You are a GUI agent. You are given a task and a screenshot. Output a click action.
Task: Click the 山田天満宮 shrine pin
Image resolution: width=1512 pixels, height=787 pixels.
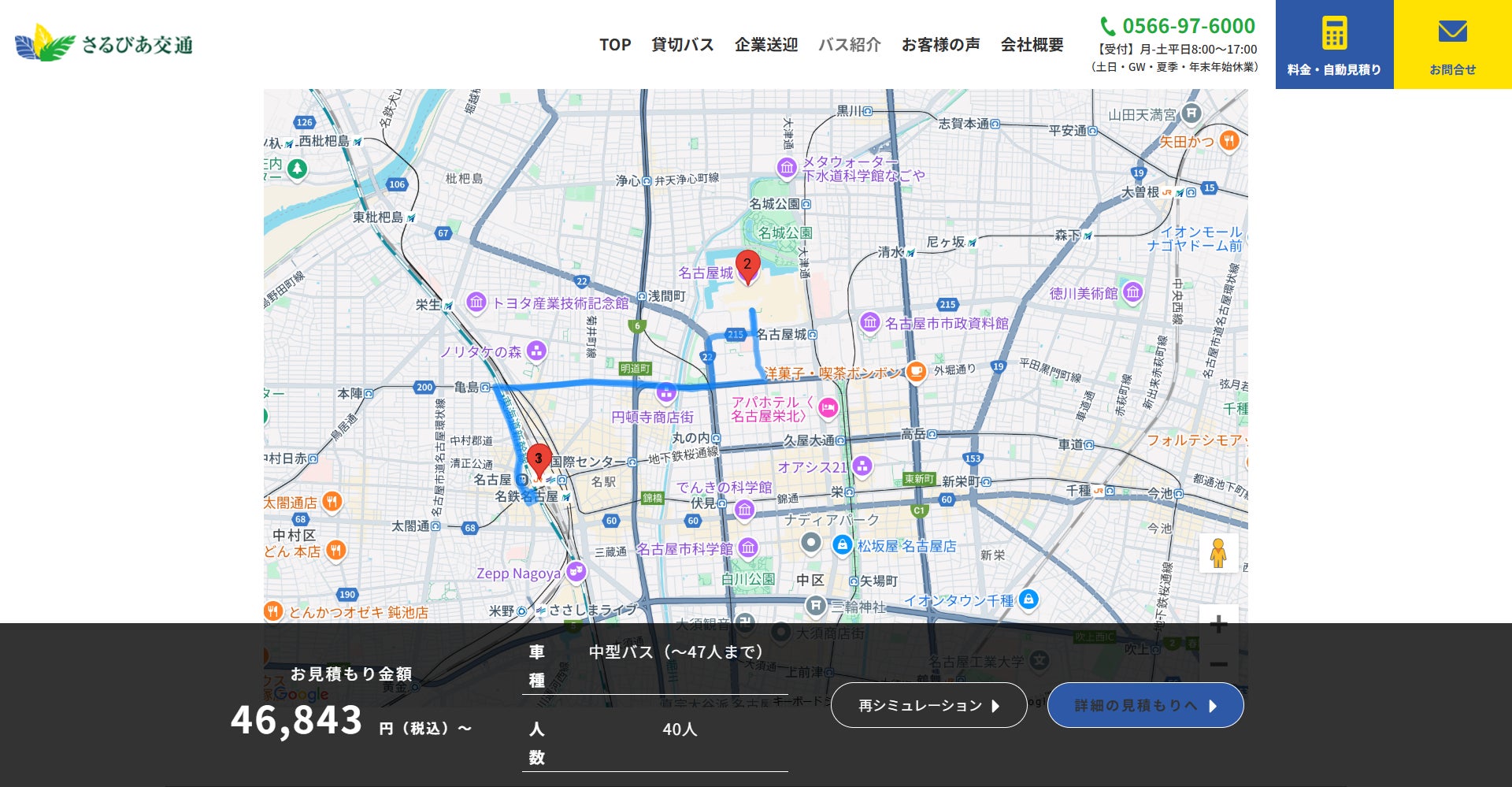(1191, 114)
